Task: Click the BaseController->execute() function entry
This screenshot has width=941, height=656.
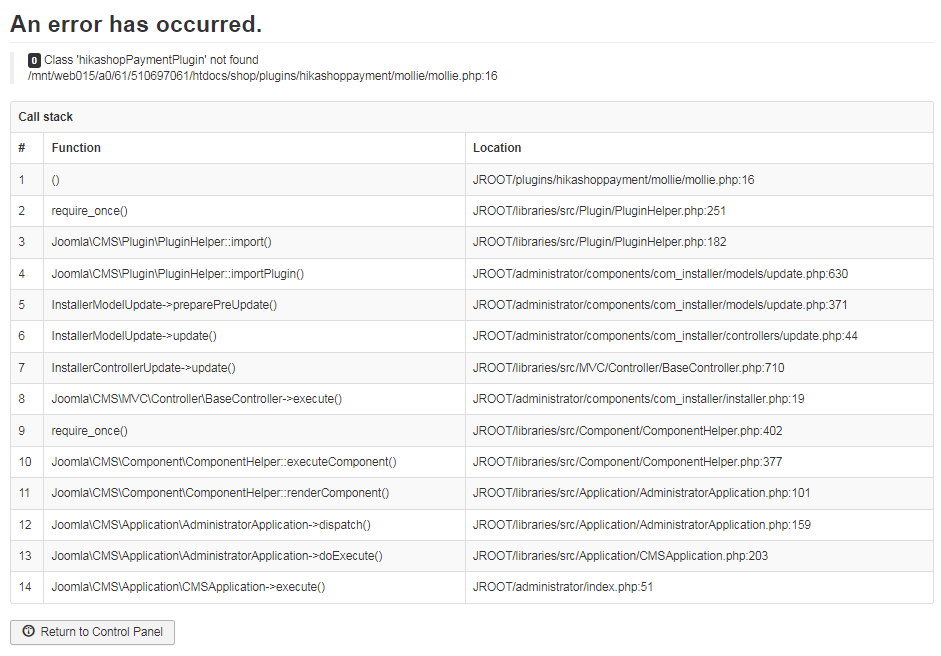Action: 196,399
